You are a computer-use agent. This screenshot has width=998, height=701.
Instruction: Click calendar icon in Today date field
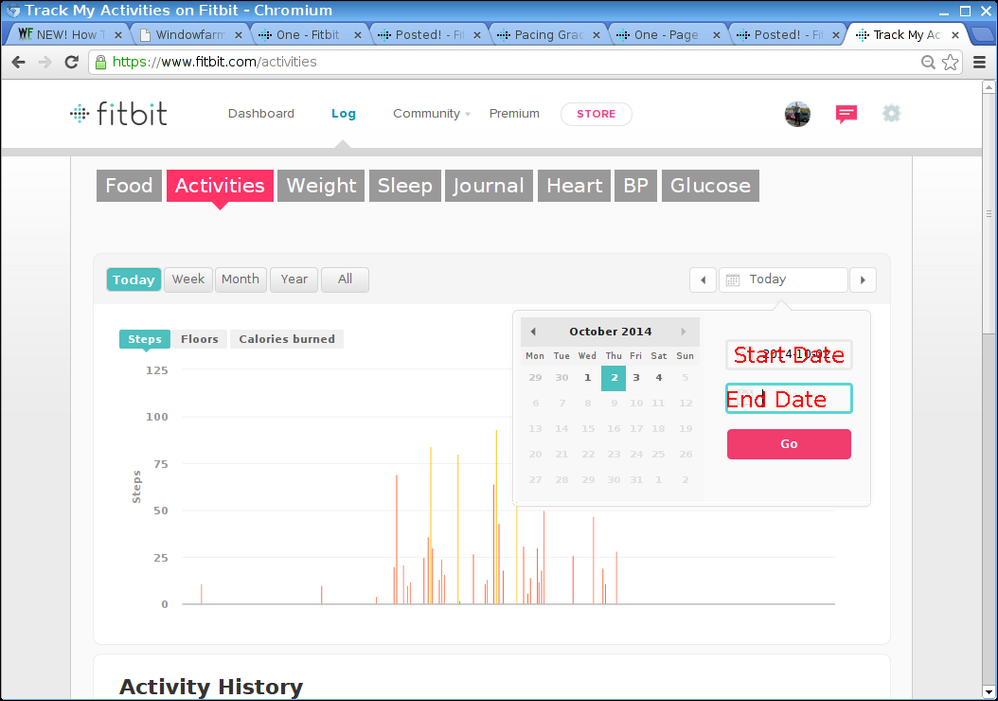coord(733,280)
